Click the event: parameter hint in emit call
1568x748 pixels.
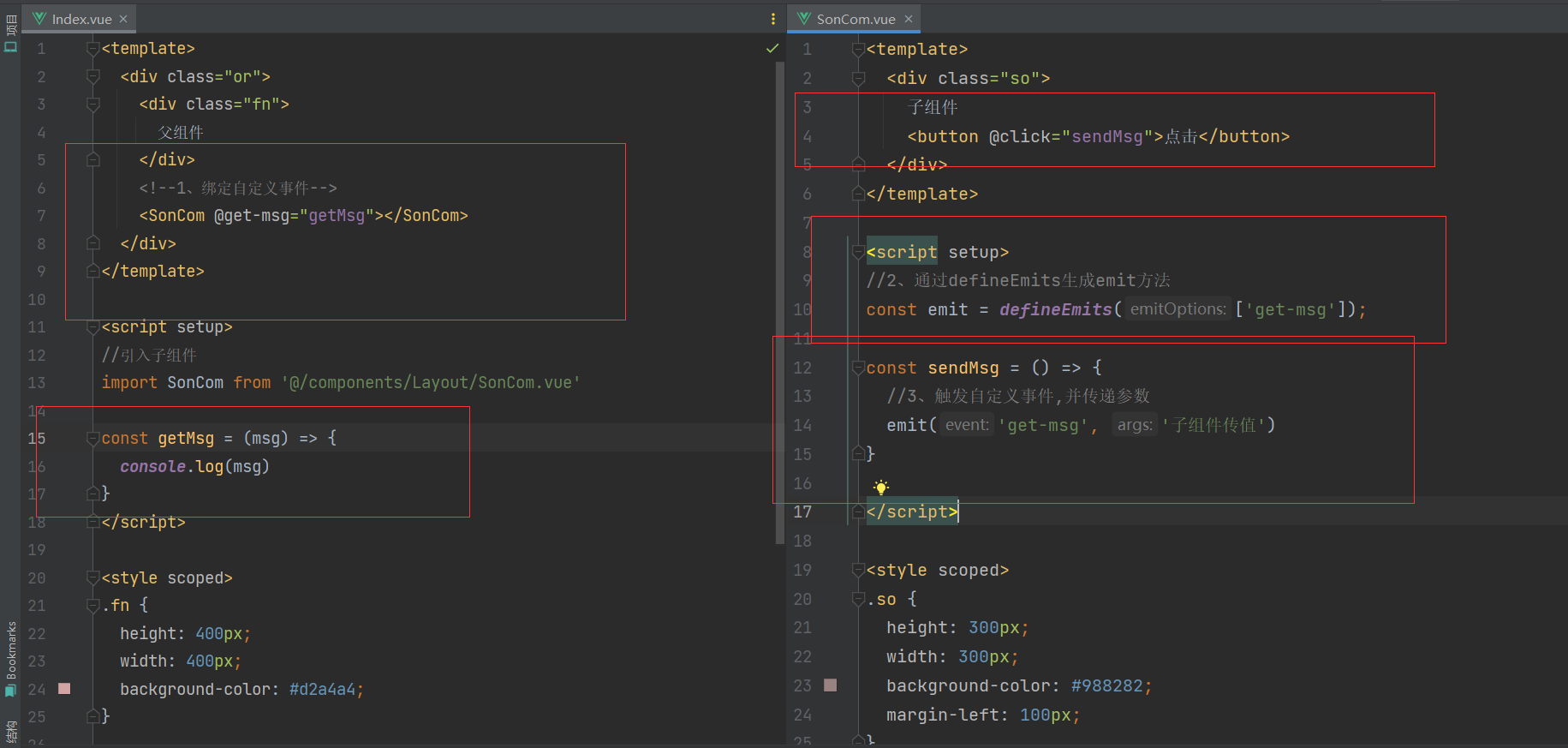click(x=968, y=425)
